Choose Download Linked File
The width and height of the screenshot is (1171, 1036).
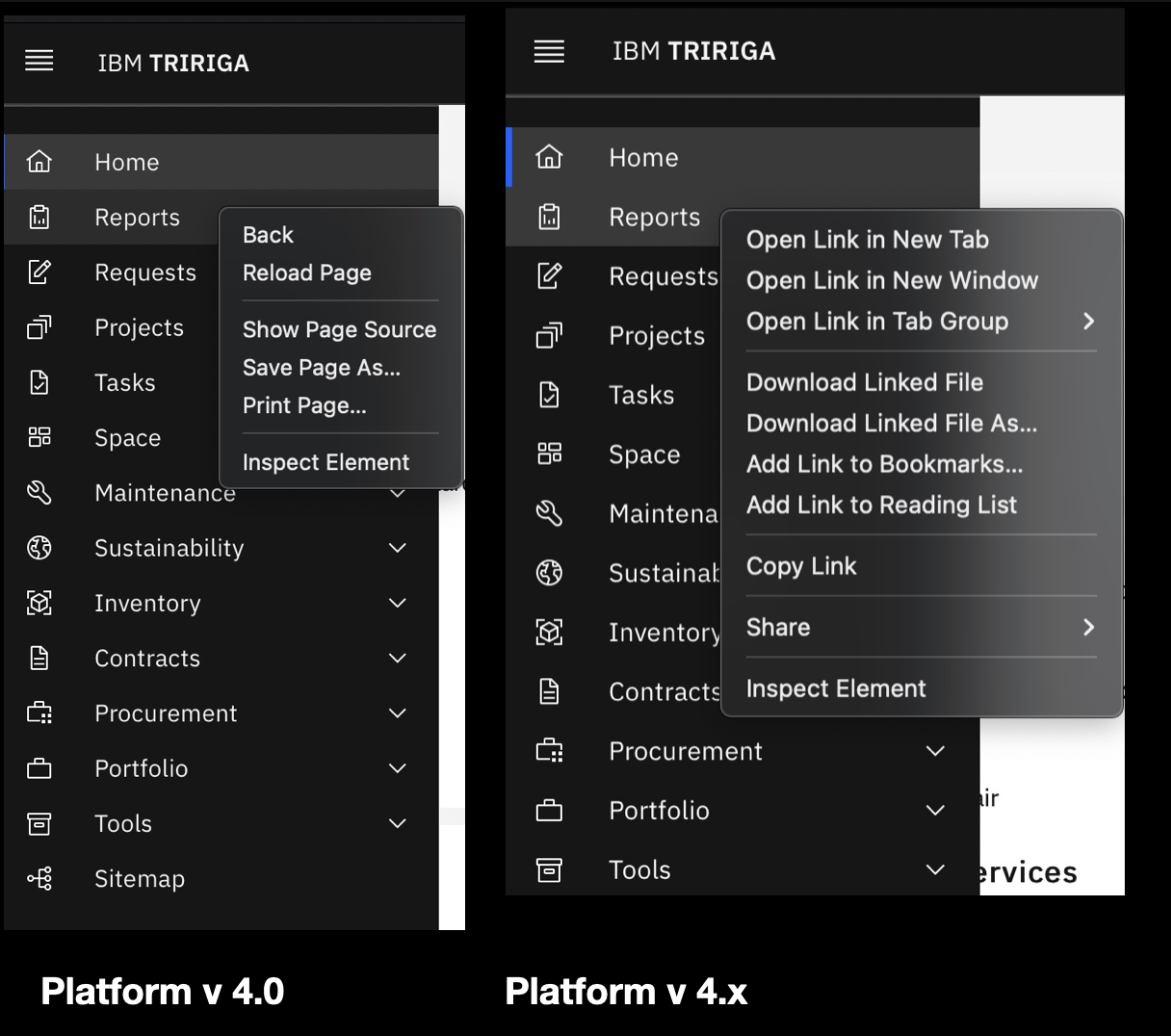tap(865, 382)
